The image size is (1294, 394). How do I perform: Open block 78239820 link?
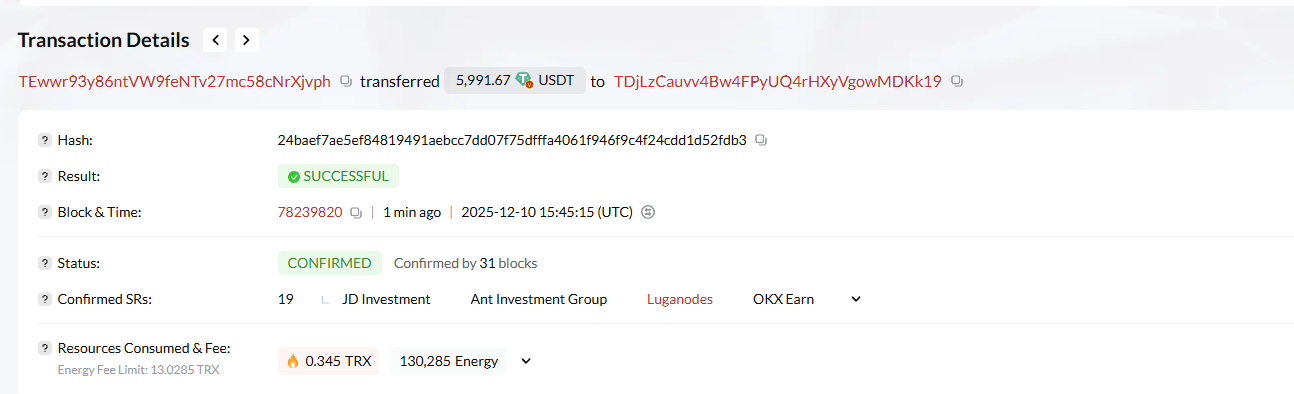point(310,212)
